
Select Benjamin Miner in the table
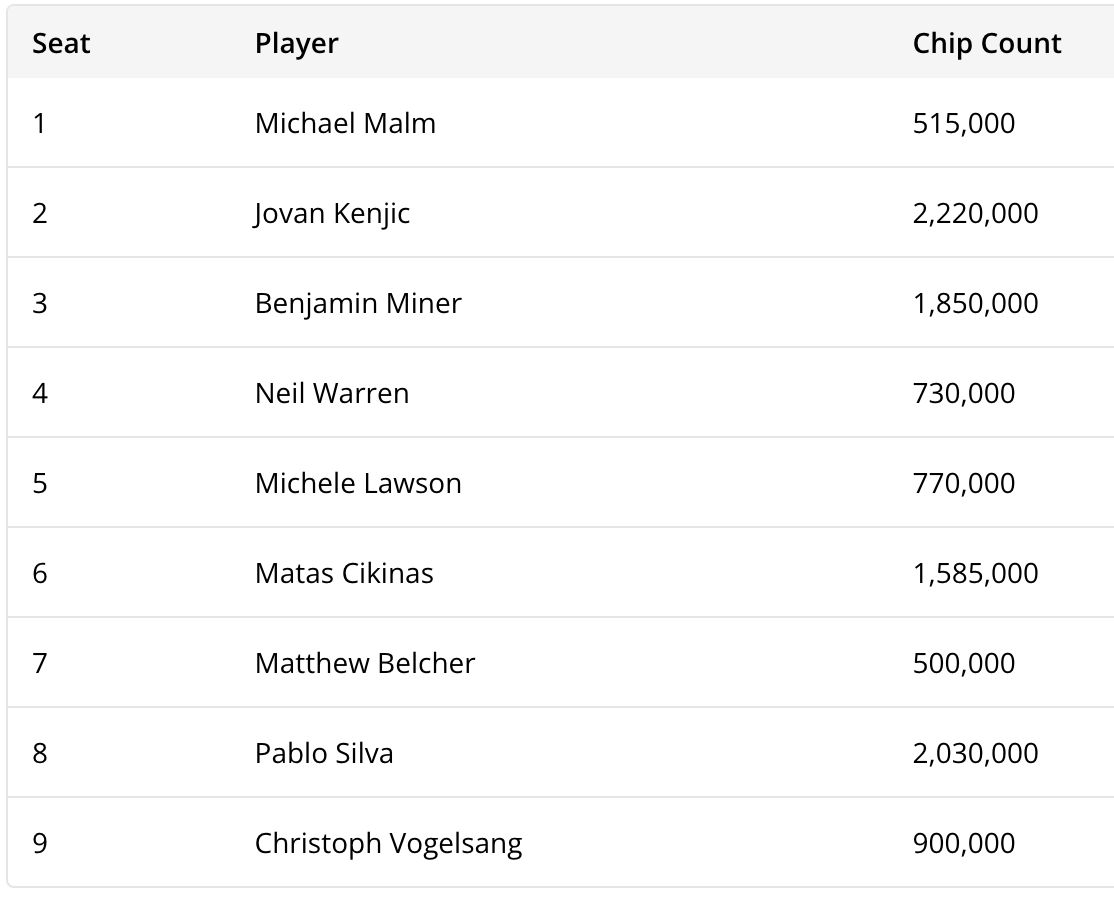[358, 304]
